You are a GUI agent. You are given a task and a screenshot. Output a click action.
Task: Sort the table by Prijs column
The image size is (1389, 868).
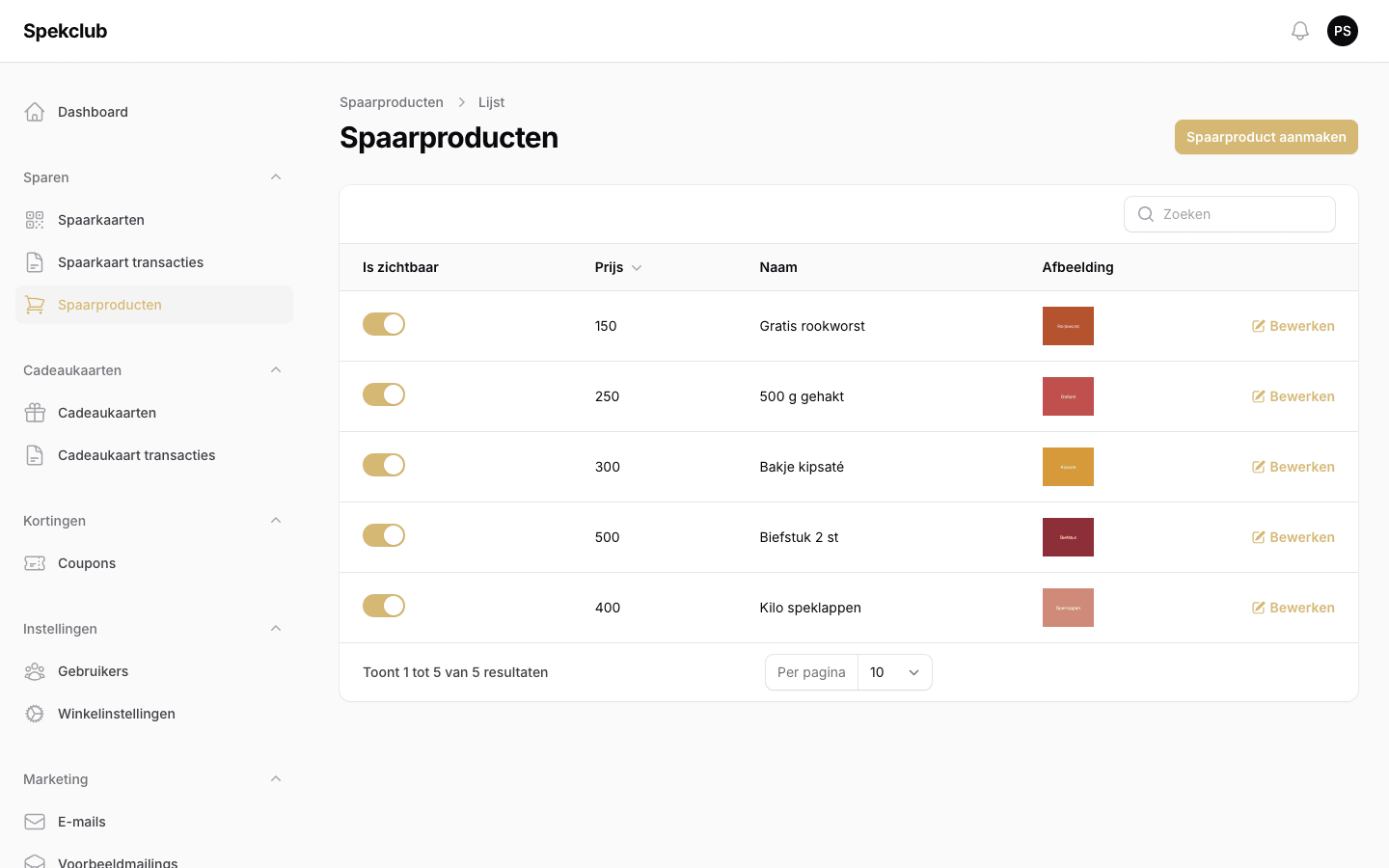click(618, 267)
